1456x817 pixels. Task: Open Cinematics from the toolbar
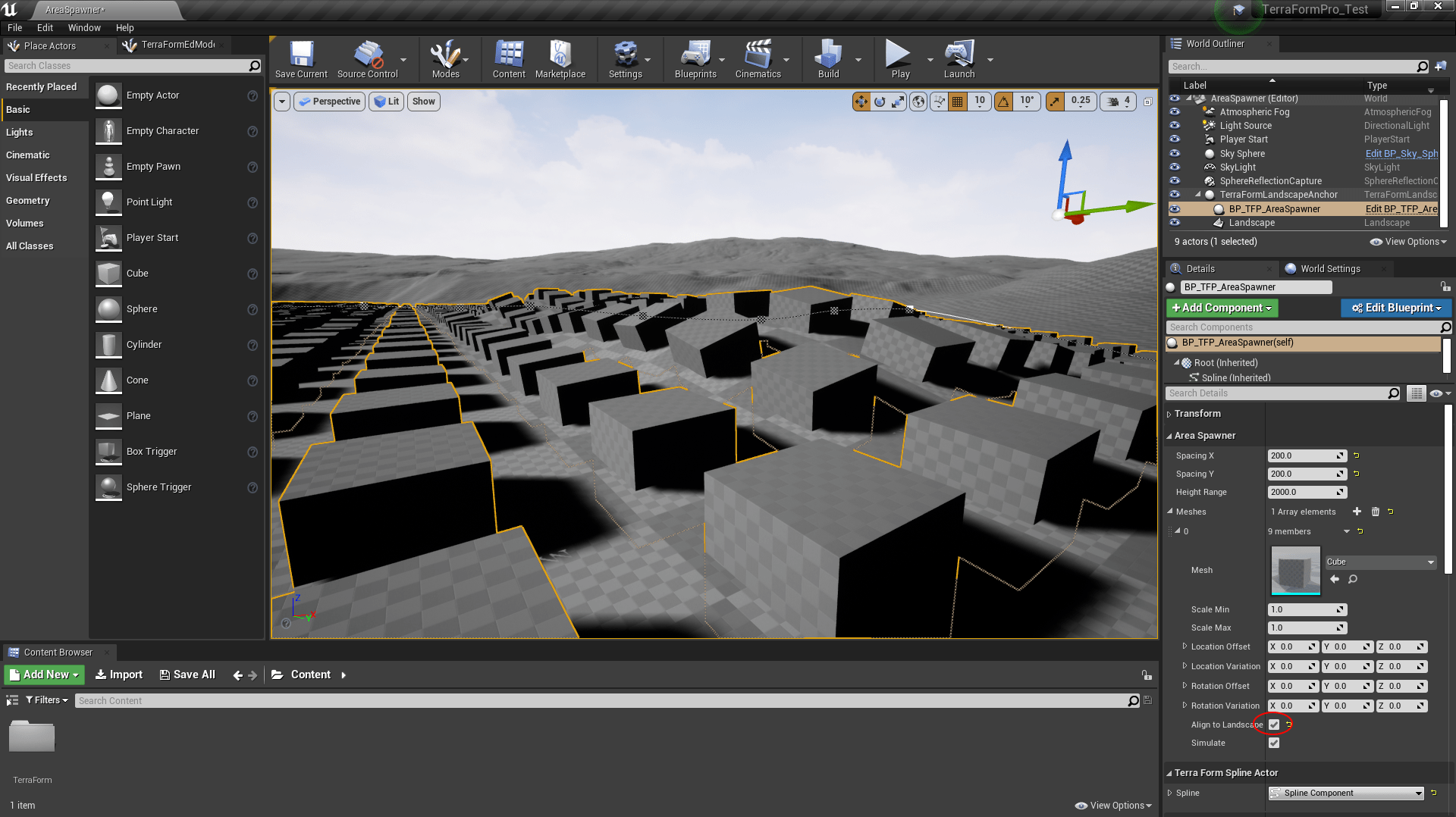758,59
